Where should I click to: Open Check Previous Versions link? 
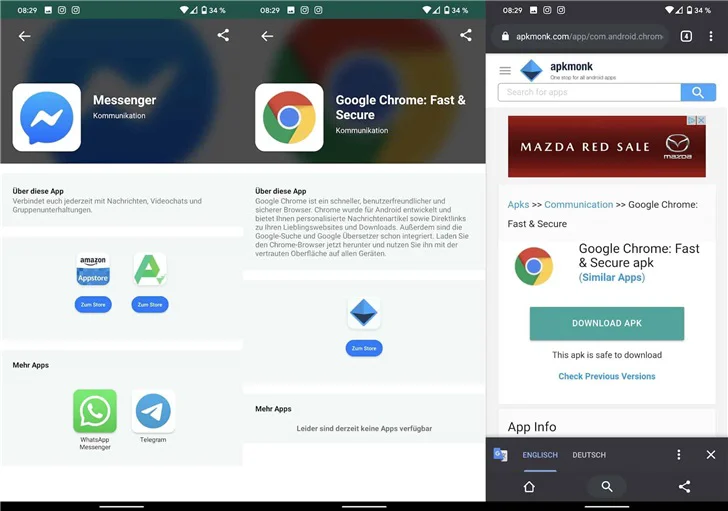click(x=606, y=376)
